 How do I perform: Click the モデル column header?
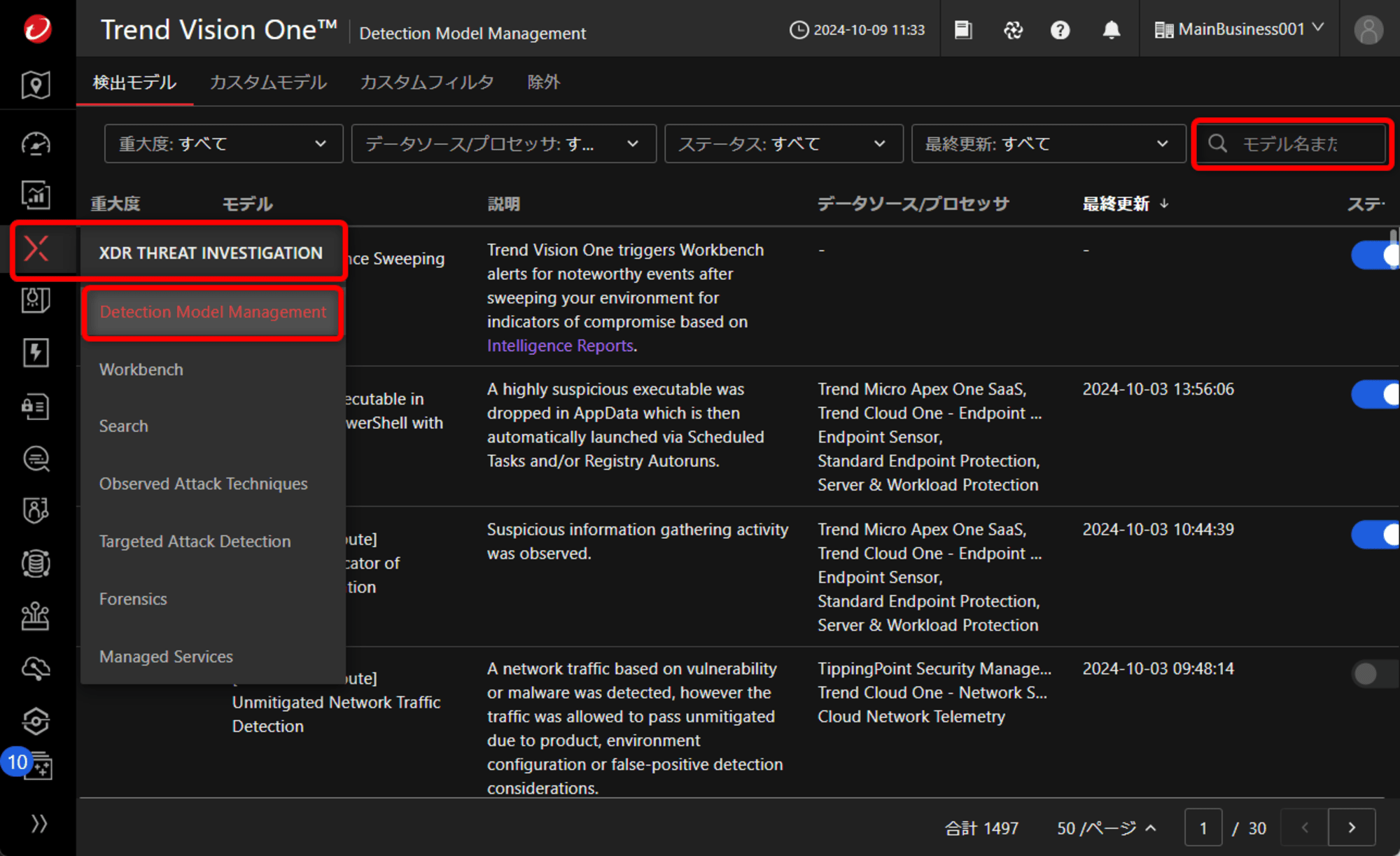[248, 204]
